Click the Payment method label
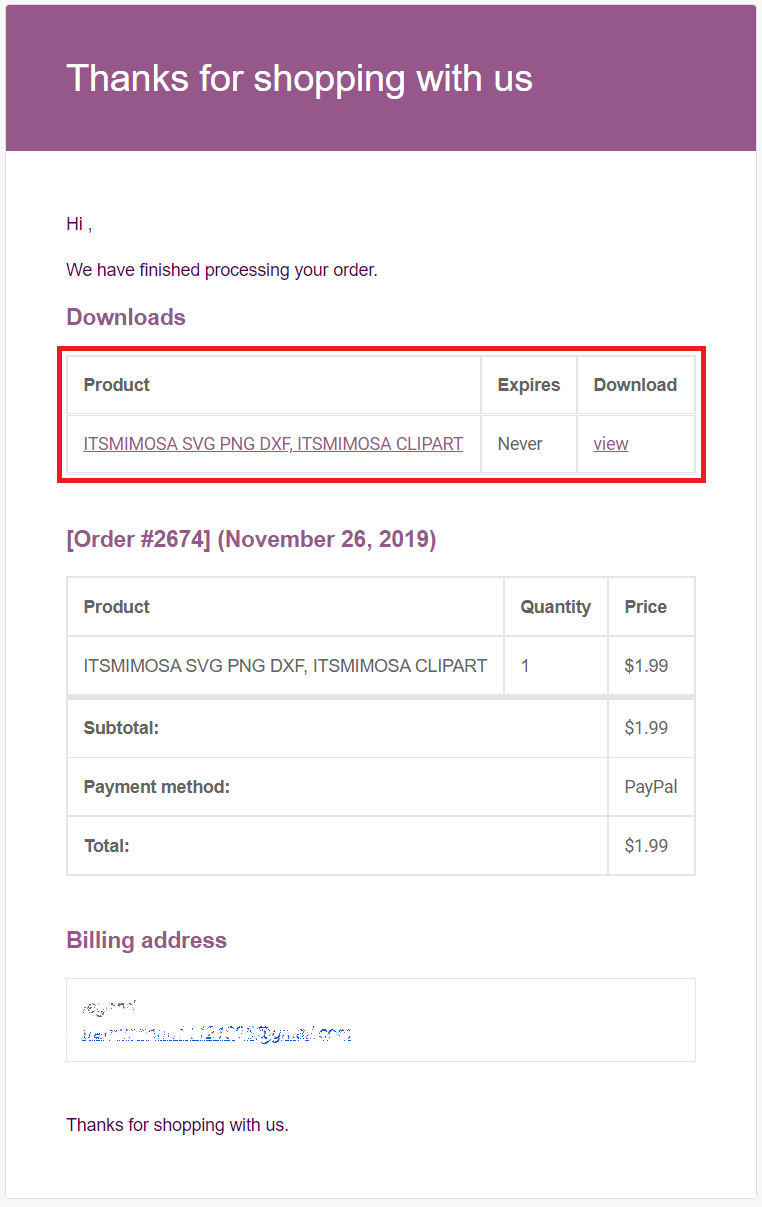 pos(157,787)
